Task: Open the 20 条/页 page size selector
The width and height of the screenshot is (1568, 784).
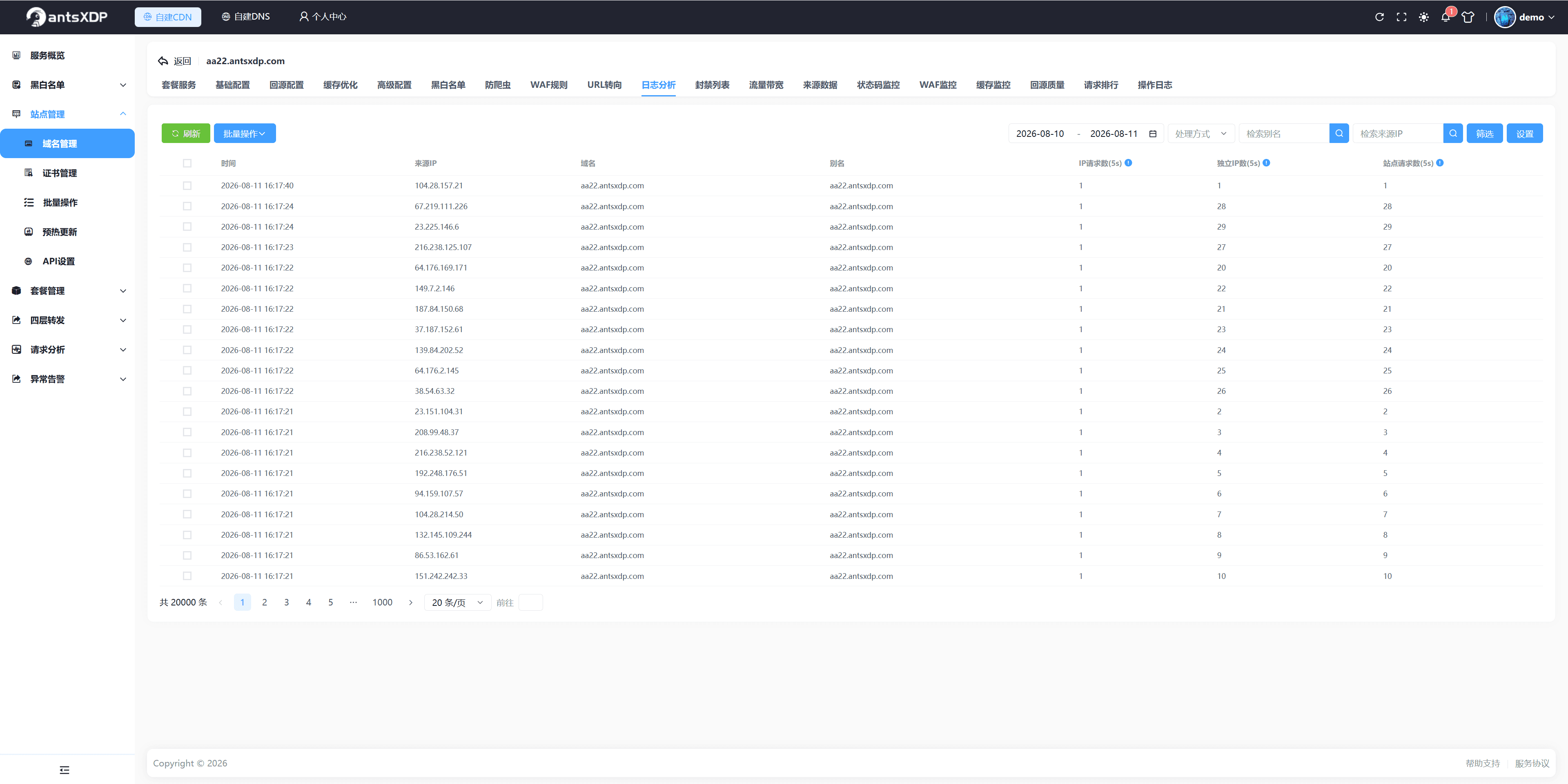Action: pyautogui.click(x=457, y=603)
